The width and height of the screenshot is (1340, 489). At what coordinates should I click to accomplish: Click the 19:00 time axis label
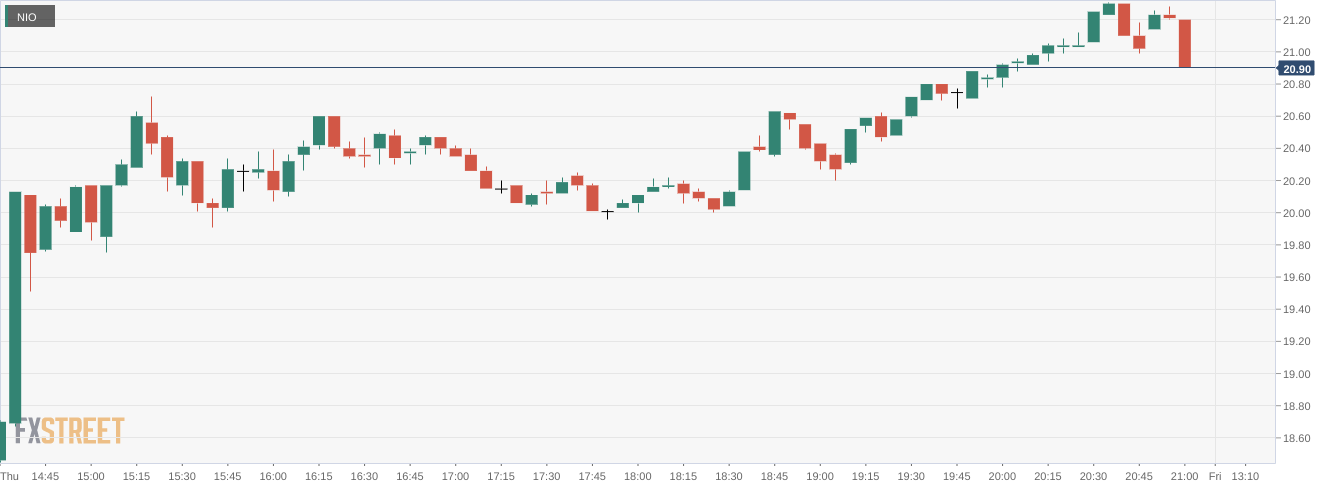(x=820, y=476)
